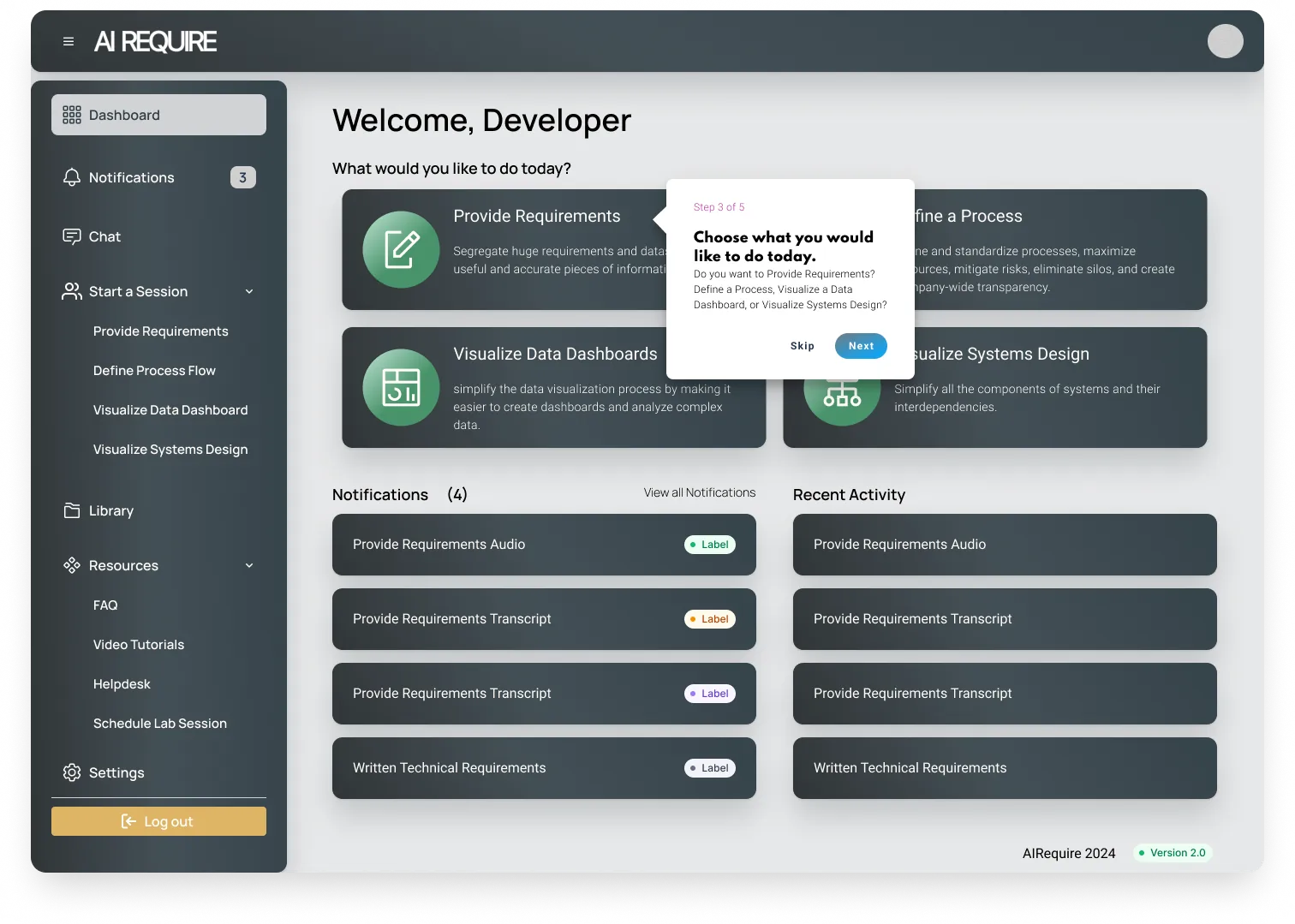Open Schedule Lab Session under Resources

(x=160, y=724)
